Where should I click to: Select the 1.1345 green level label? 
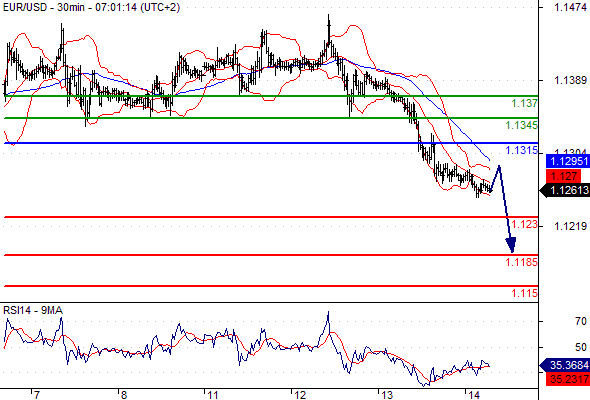[521, 125]
